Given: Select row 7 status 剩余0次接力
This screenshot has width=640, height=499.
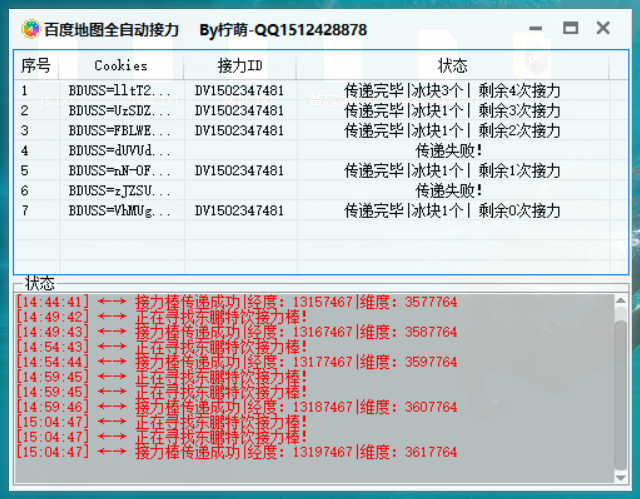Looking at the screenshot, I should [x=519, y=211].
